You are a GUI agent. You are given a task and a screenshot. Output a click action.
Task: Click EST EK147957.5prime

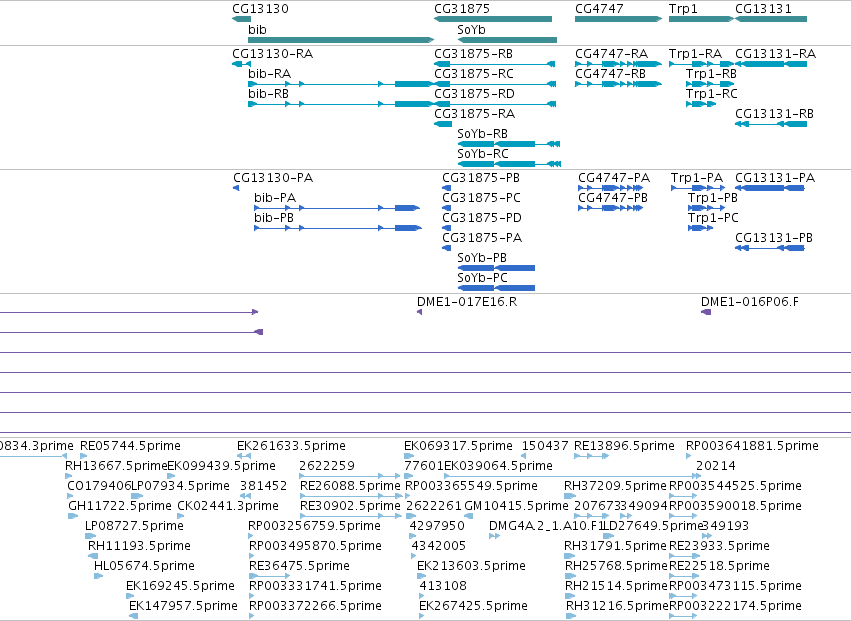(134, 616)
